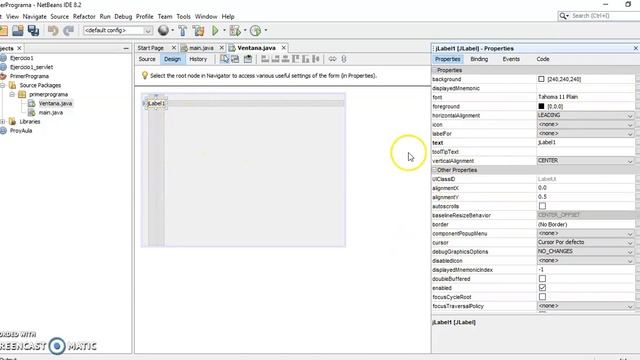Toggle the autoscrolls checkbox
Viewport: 640px width, 360px height.
tap(542, 206)
